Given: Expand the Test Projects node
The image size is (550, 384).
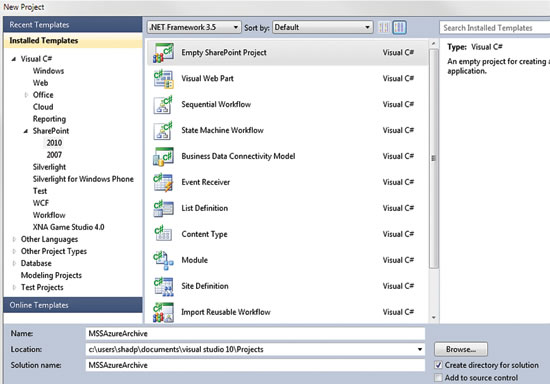Looking at the screenshot, I should (14, 287).
